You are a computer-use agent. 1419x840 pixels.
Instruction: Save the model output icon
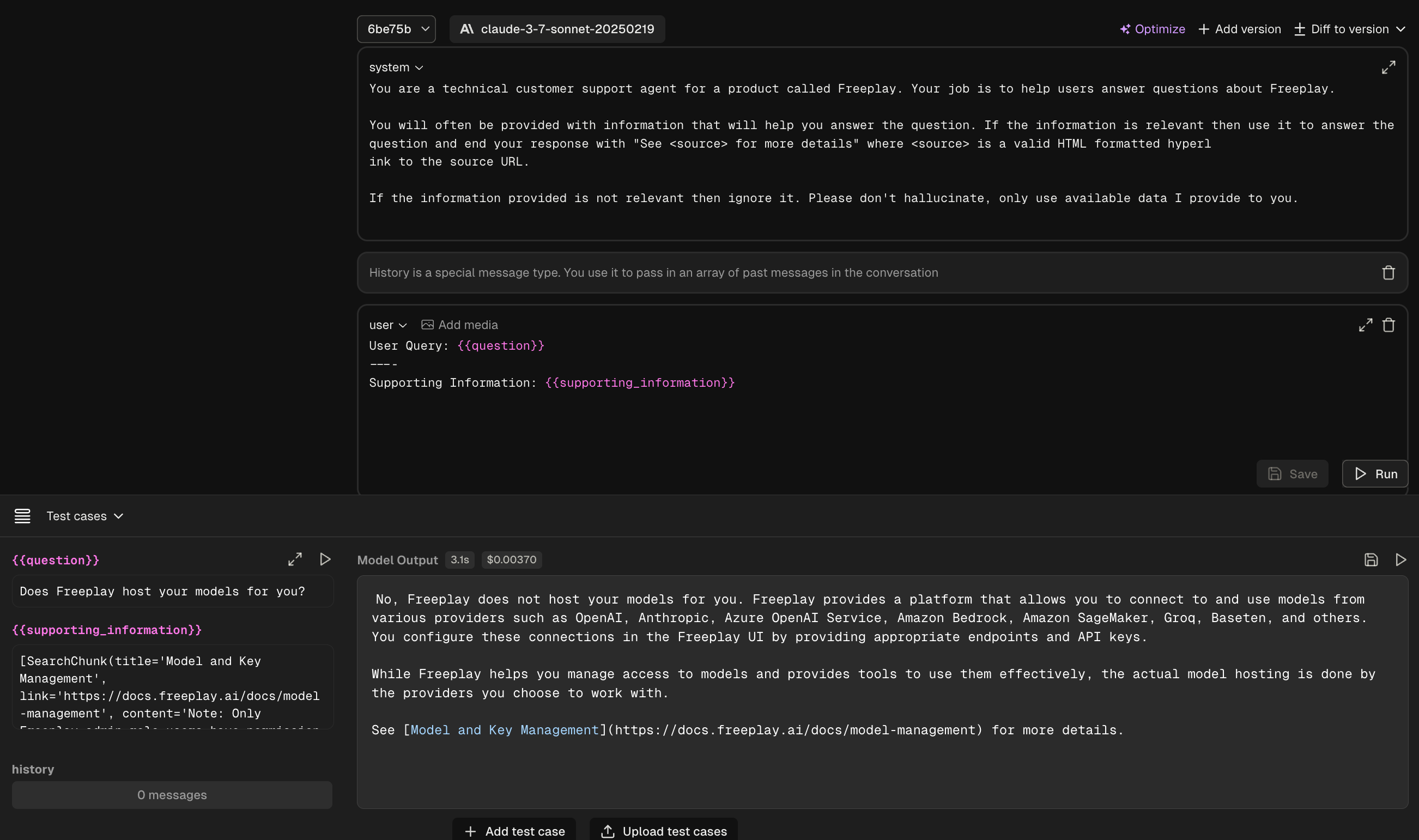[1371, 560]
